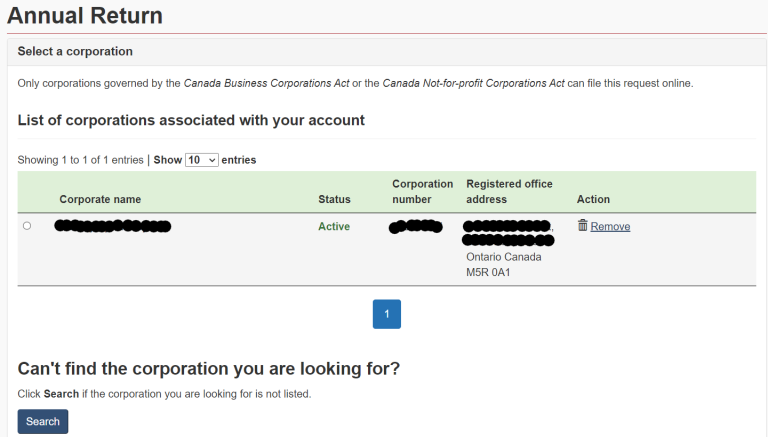Click the trash can icon beside Remove
The image size is (768, 437).
coord(582,226)
